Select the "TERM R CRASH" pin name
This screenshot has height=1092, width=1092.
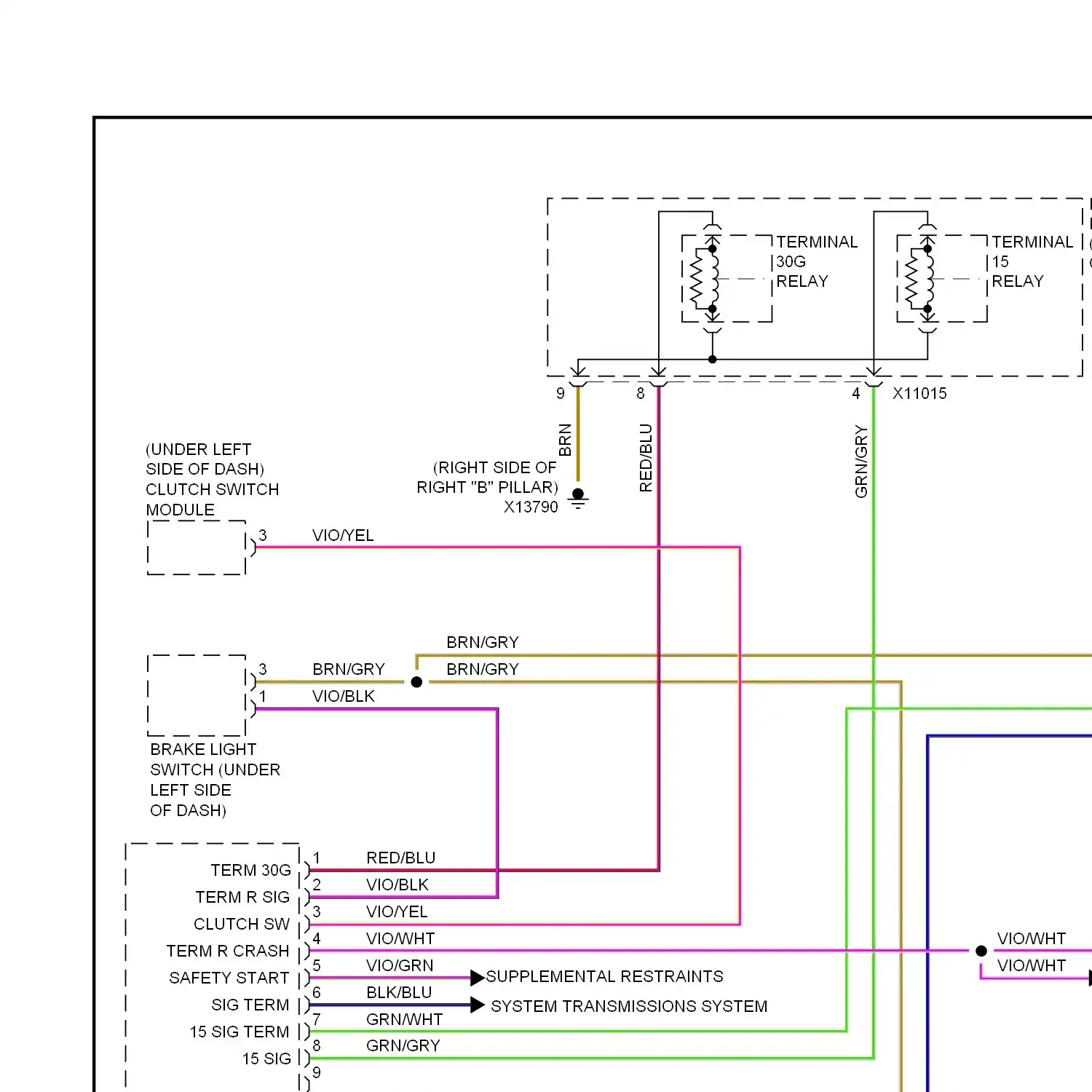point(228,951)
